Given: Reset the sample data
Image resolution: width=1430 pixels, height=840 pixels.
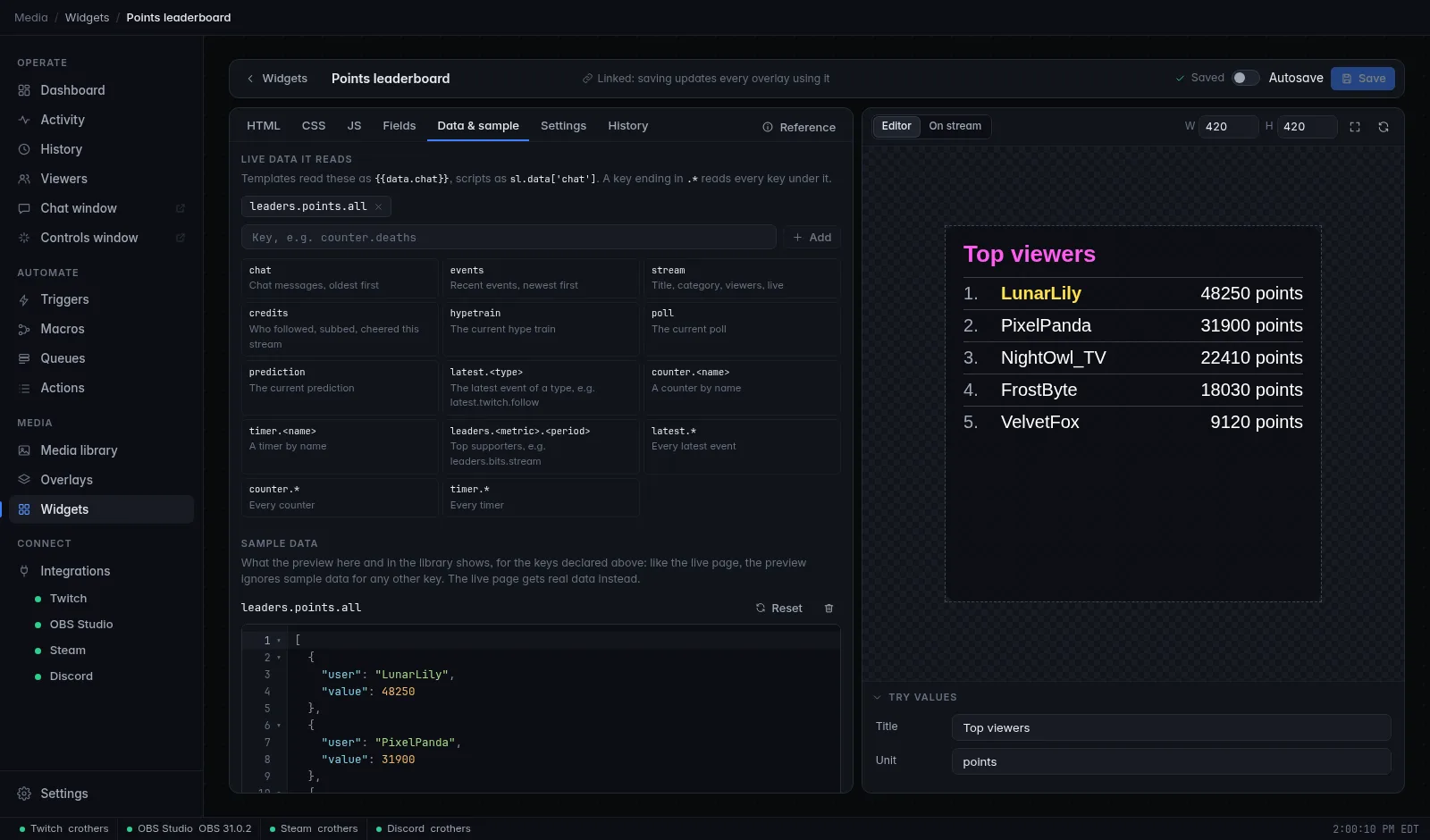Looking at the screenshot, I should [778, 608].
